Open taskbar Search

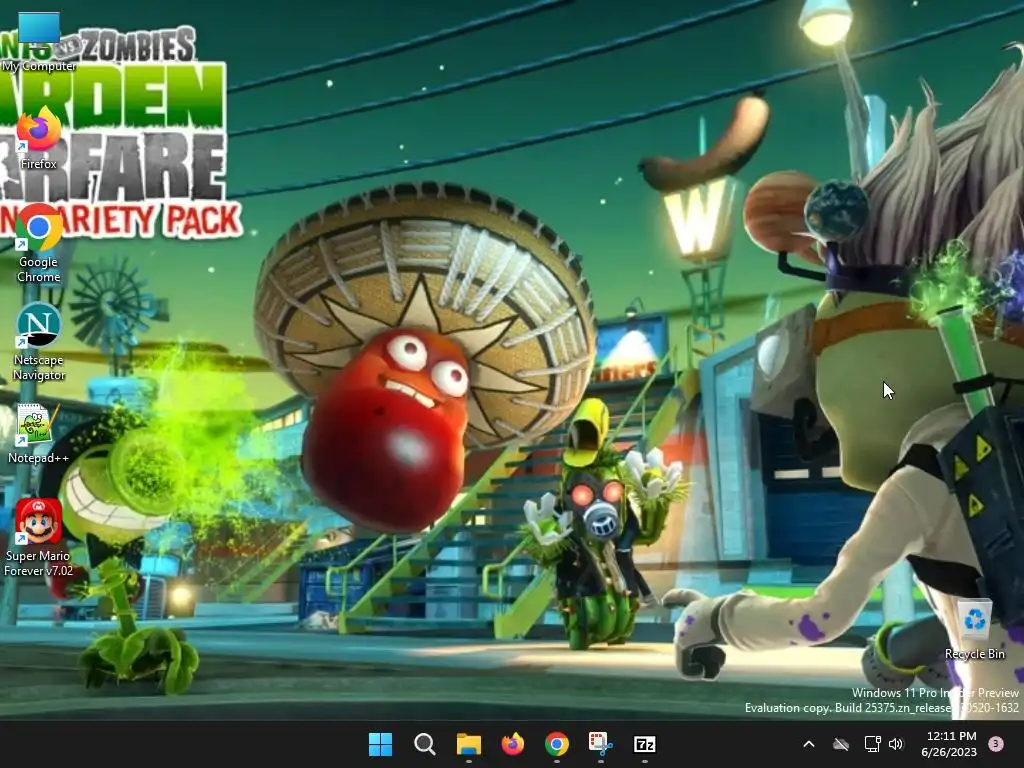tap(424, 744)
